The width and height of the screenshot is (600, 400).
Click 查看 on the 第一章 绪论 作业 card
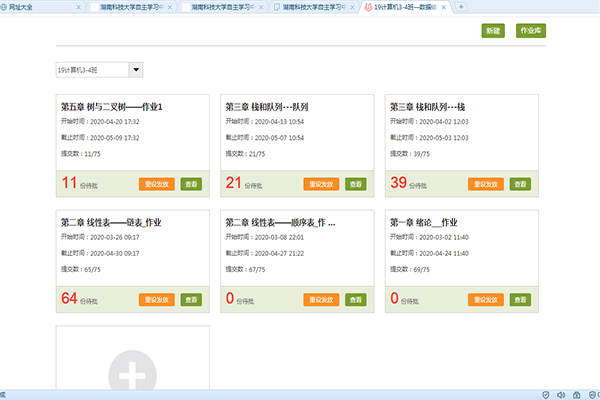pyautogui.click(x=520, y=299)
